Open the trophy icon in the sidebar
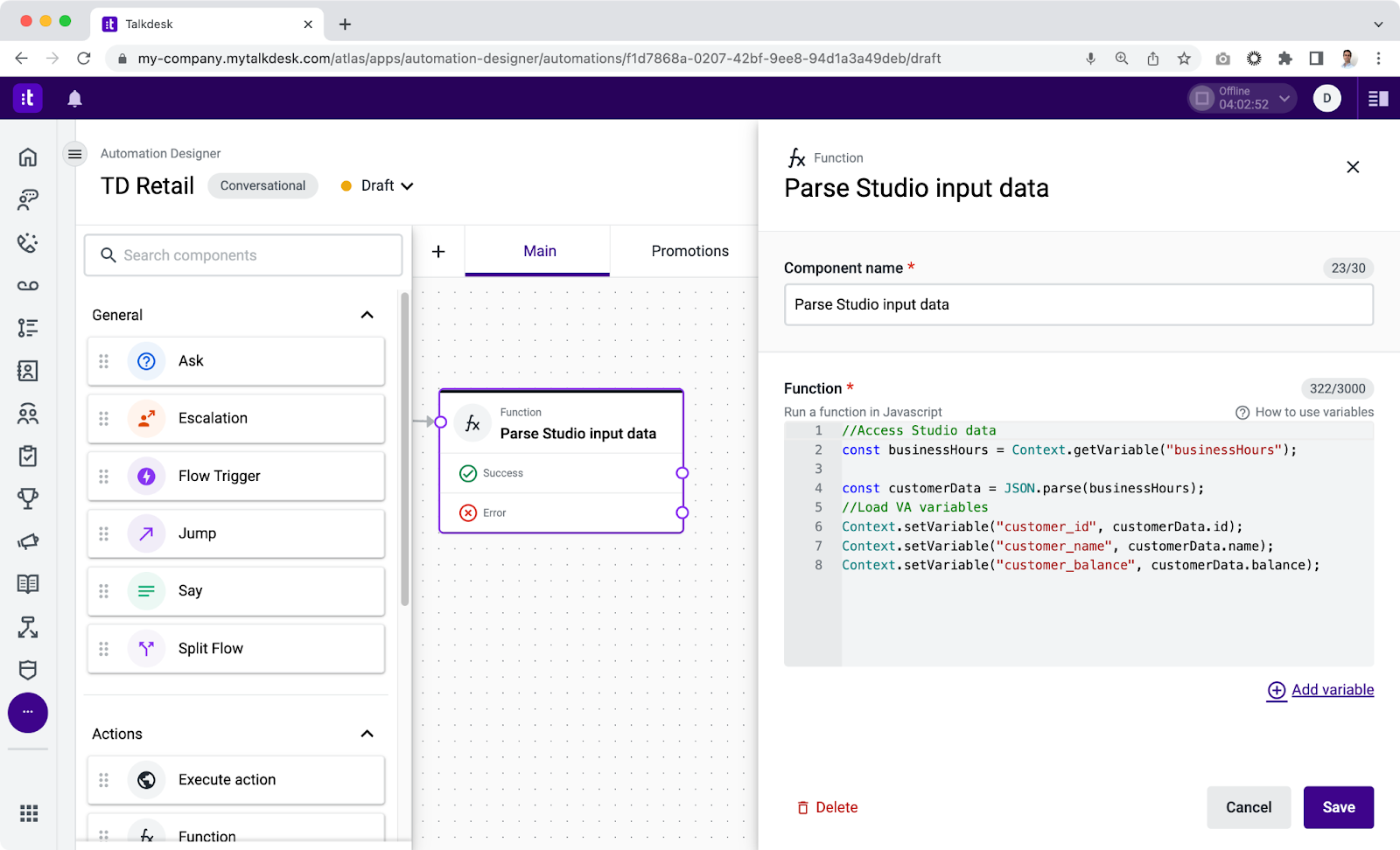This screenshot has height=850, width=1400. point(28,498)
